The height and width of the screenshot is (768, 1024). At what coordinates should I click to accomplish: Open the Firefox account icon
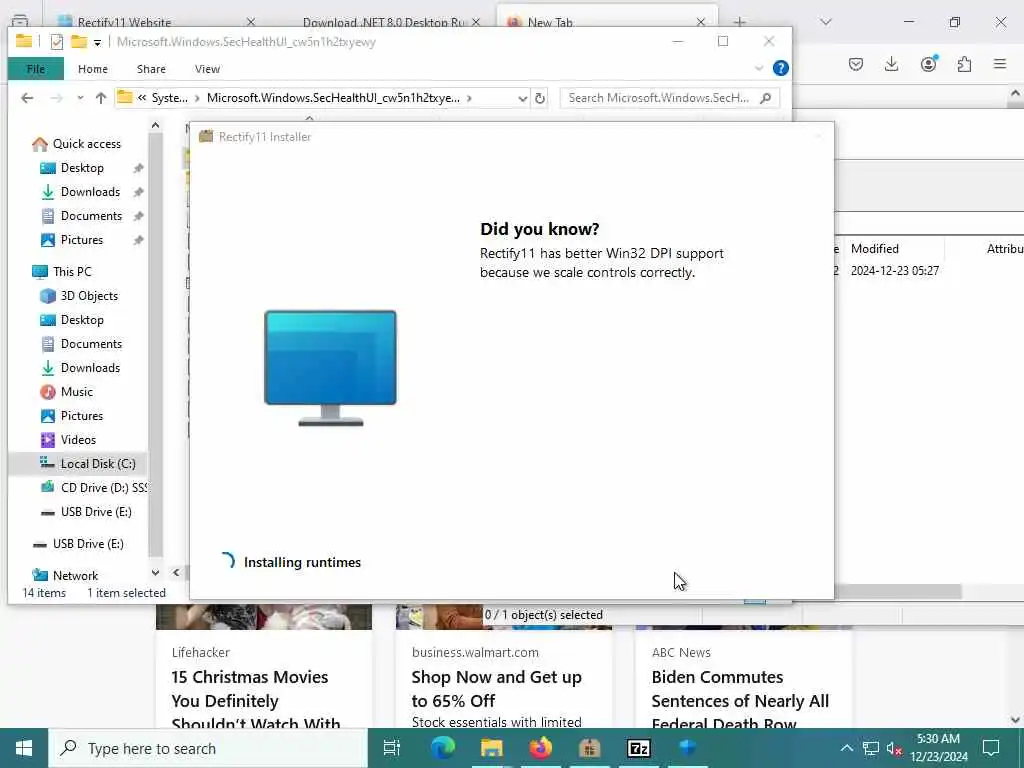(x=929, y=64)
